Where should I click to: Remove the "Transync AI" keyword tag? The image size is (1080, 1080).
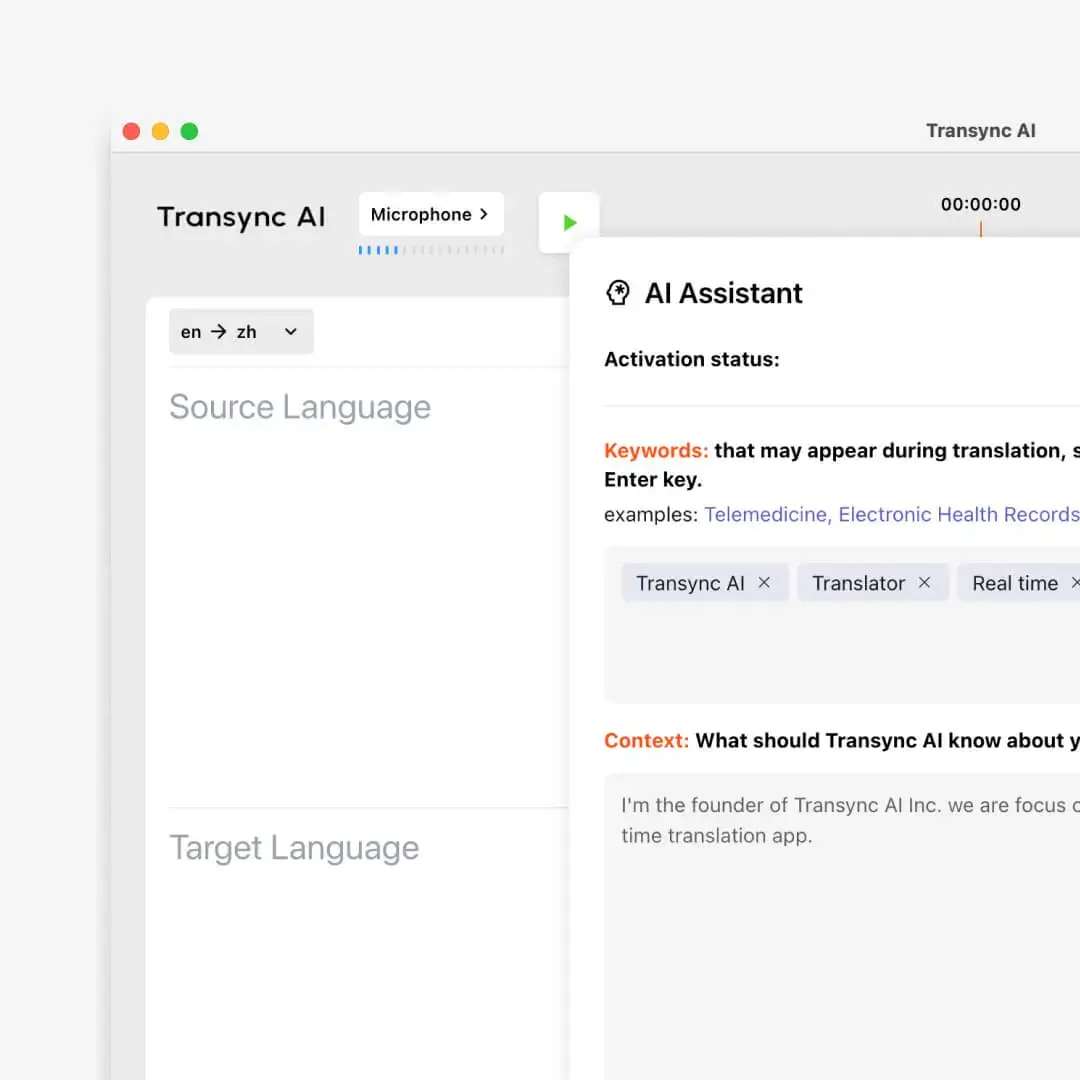click(x=763, y=581)
